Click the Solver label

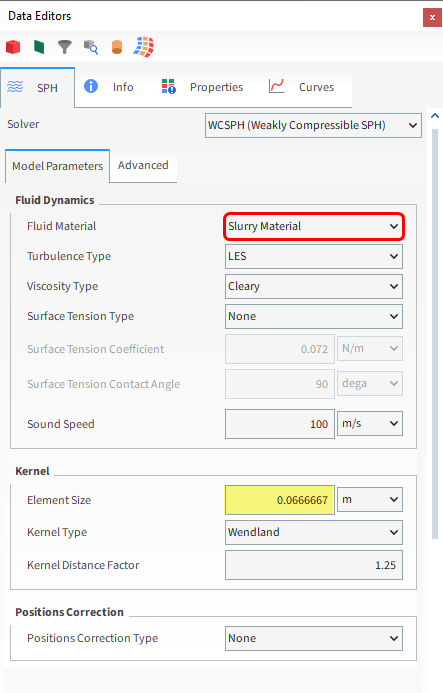tap(23, 124)
